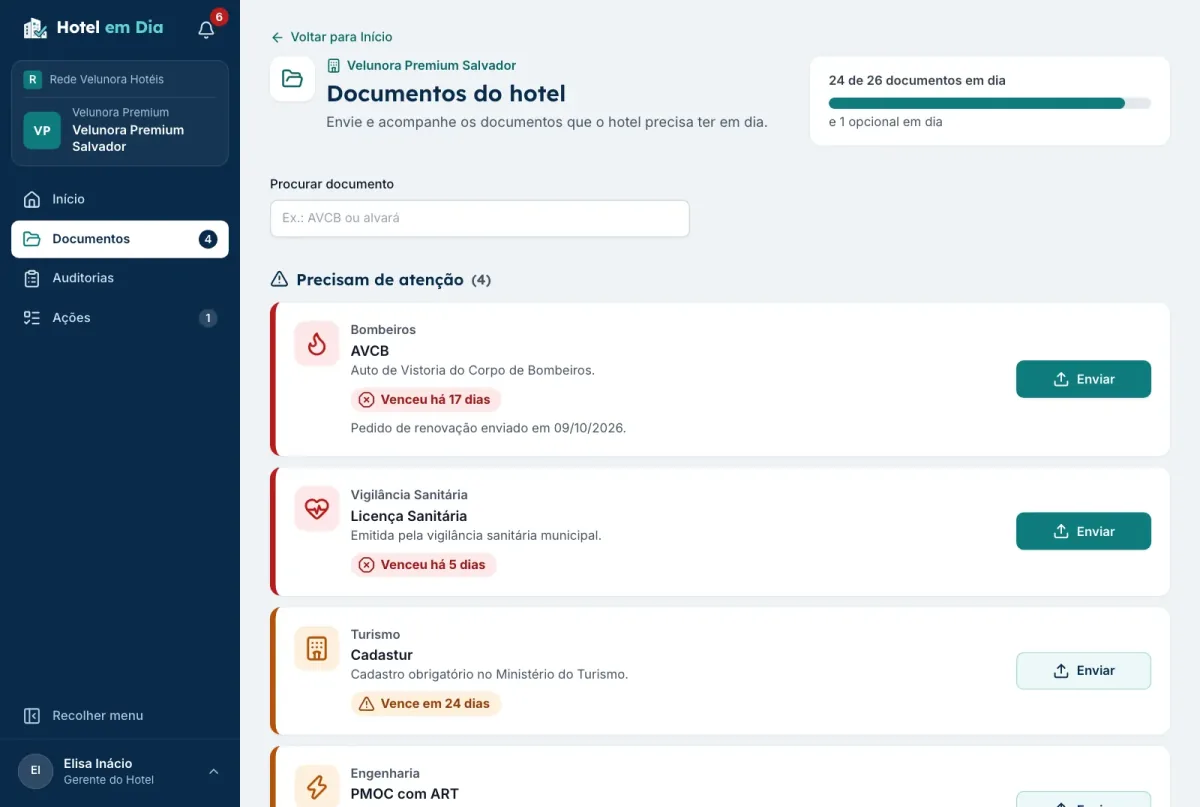Click the Licença Sanitária document title
Image resolution: width=1200 pixels, height=807 pixels.
(x=409, y=516)
